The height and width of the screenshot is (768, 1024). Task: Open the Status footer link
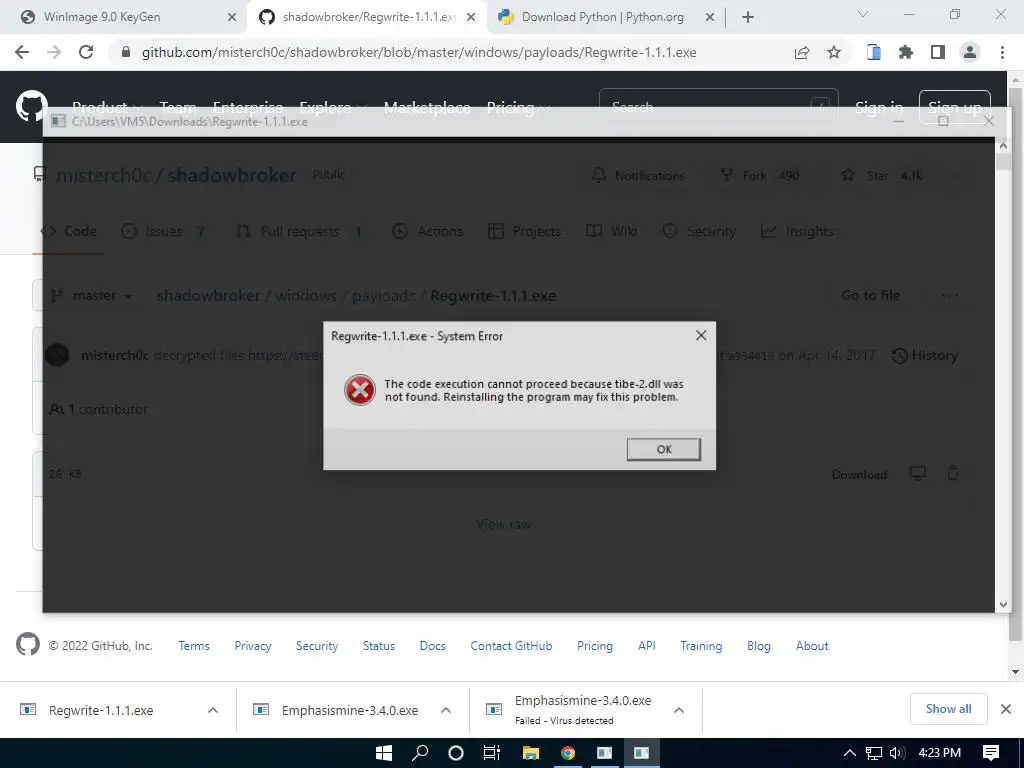379,646
